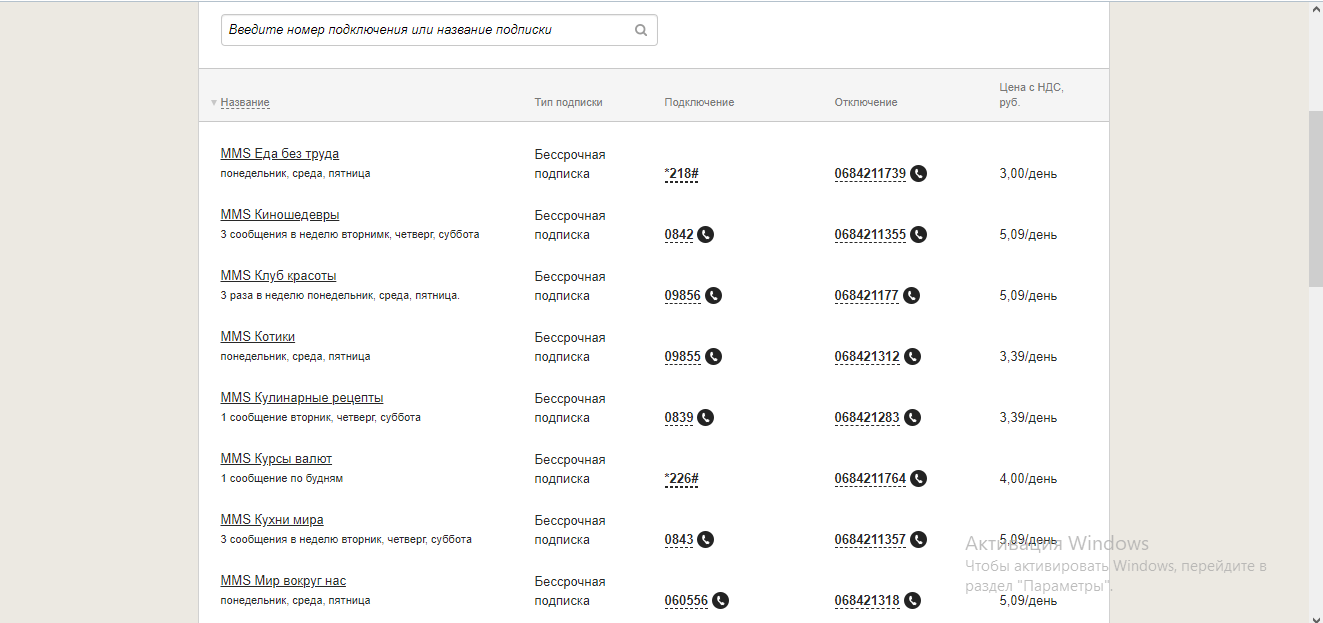This screenshot has height=623, width=1323.
Task: Click the phone icon next to 0843
Action: (706, 540)
